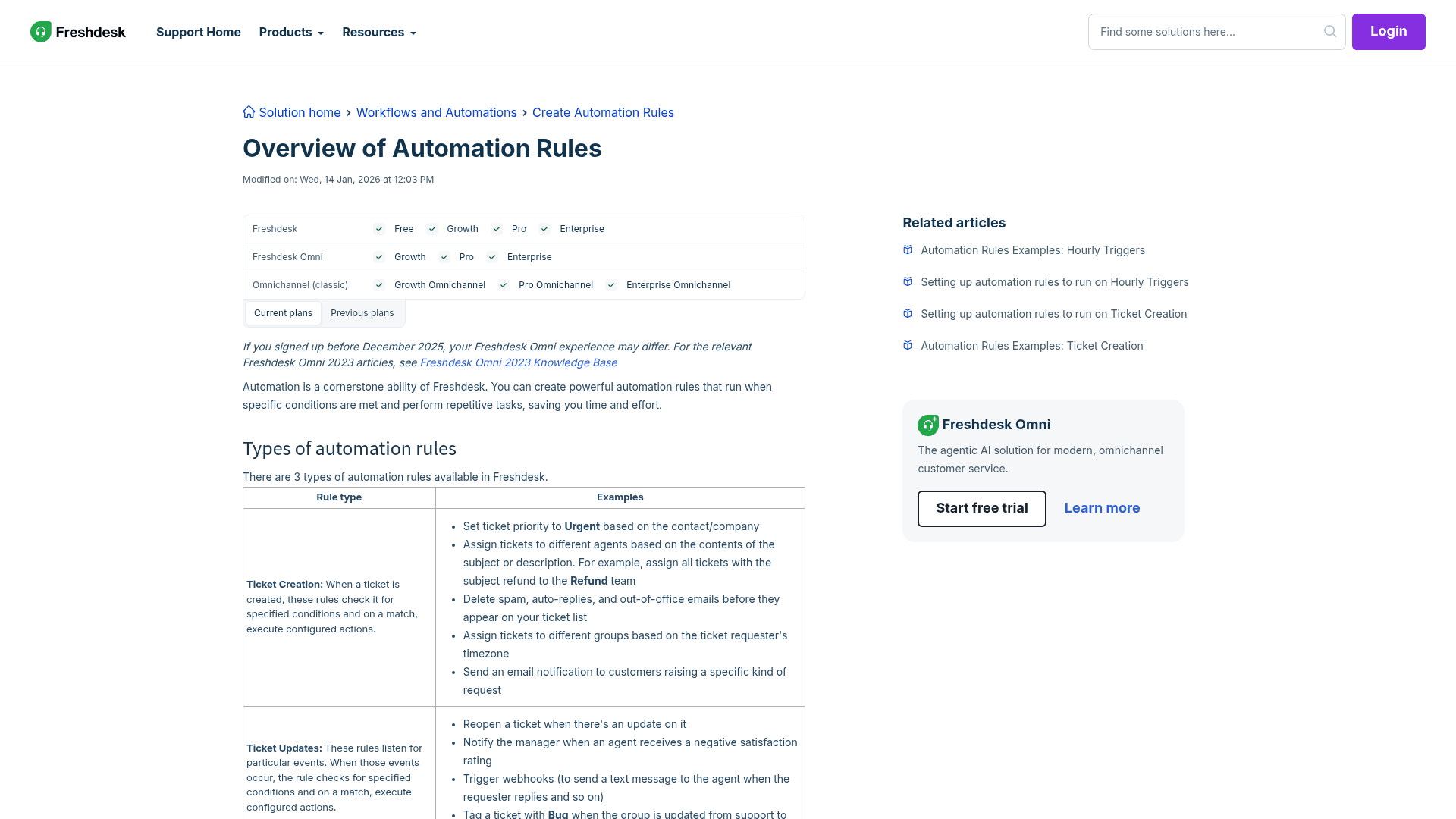Click the Freshdesk headset logo icon
The height and width of the screenshot is (819, 1456).
tap(41, 32)
